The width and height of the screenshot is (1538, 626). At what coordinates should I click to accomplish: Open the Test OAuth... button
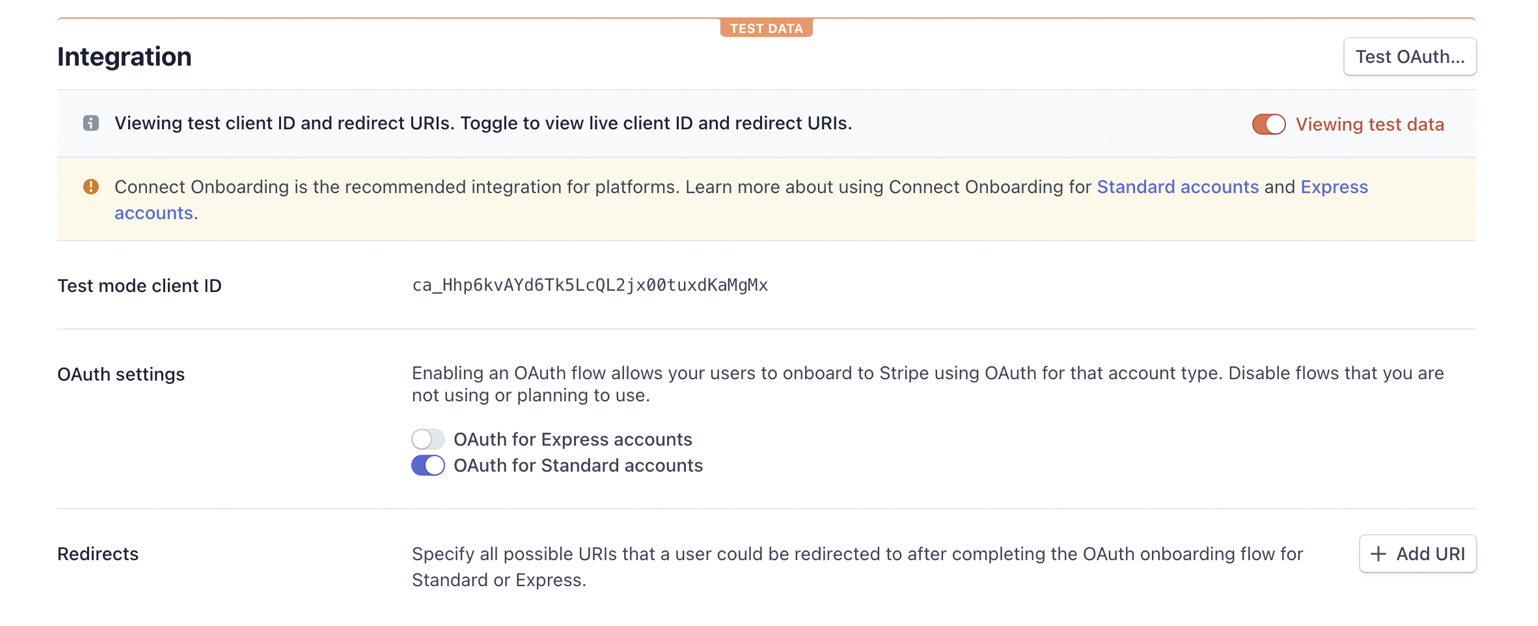1409,57
